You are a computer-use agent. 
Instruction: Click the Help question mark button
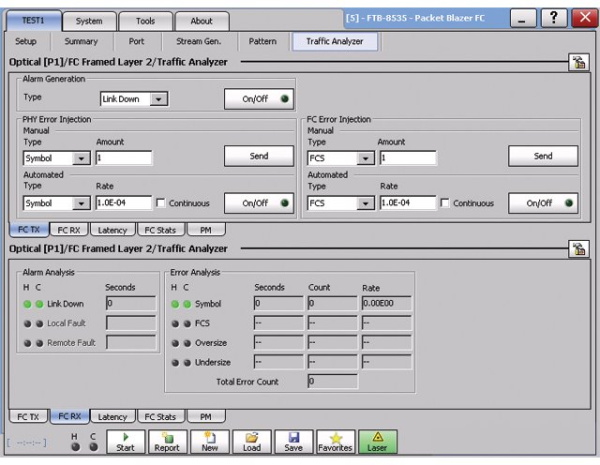click(x=550, y=19)
